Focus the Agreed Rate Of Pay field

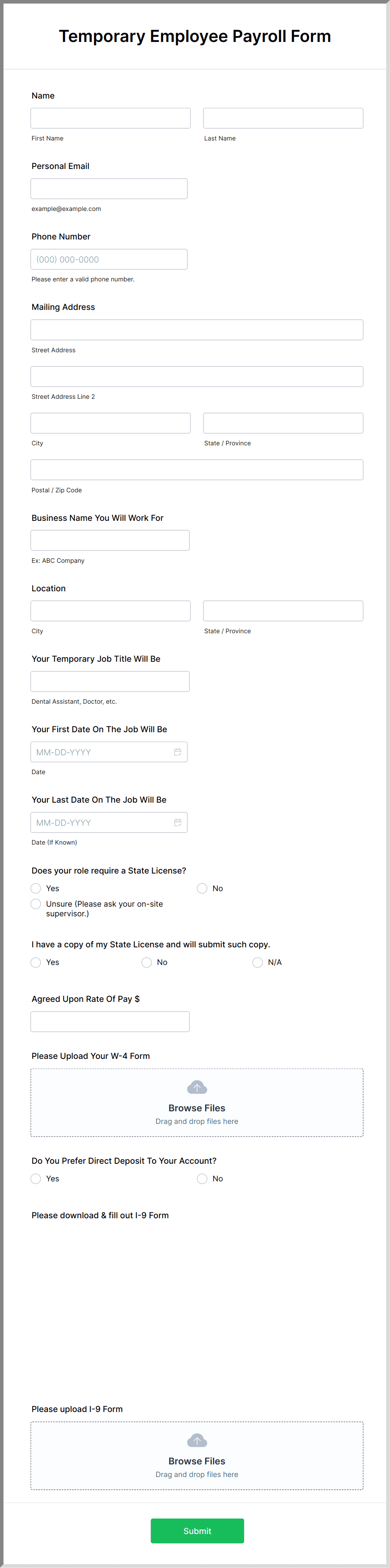110,1022
